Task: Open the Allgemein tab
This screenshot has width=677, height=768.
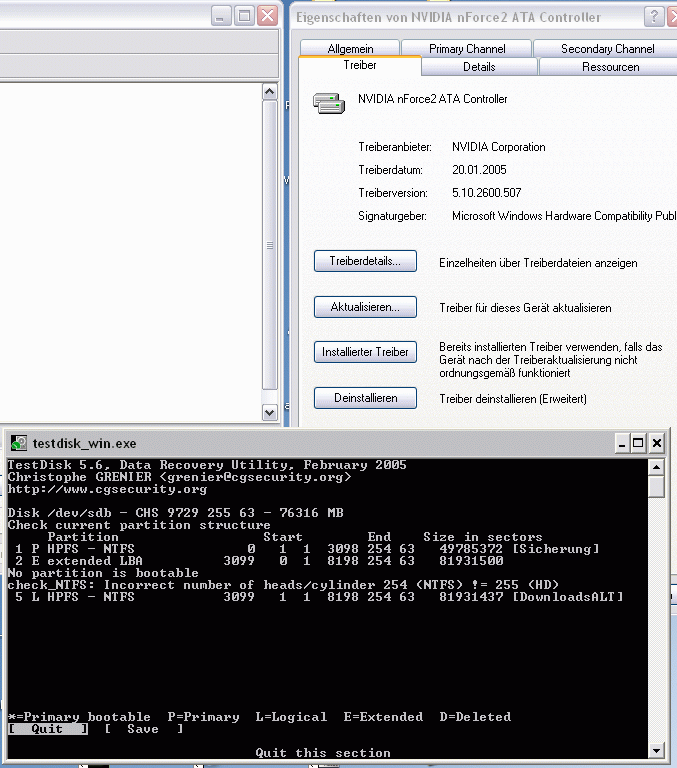Action: [x=350, y=48]
